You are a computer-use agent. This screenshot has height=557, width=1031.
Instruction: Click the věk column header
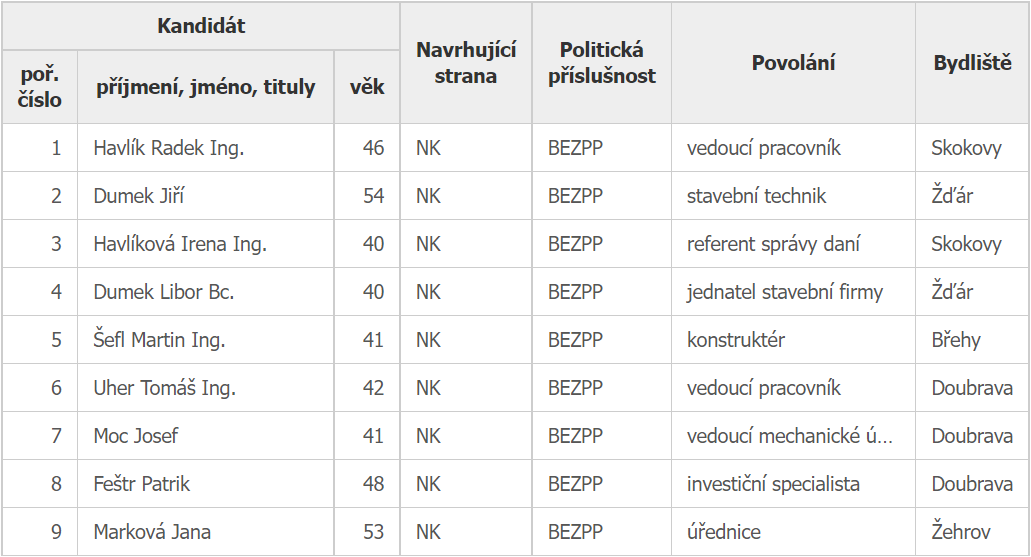tap(367, 87)
